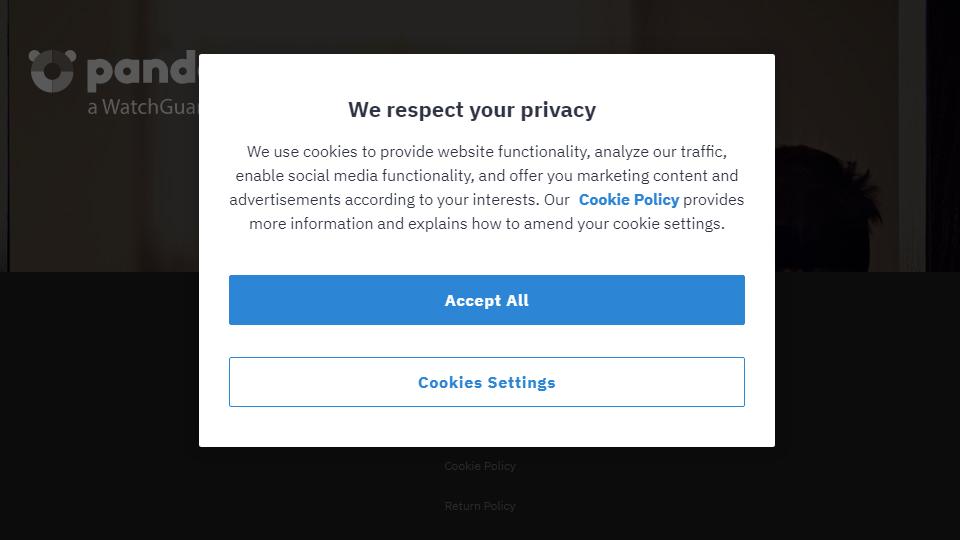Click the 'We respect your privacy' heading

[x=472, y=110]
